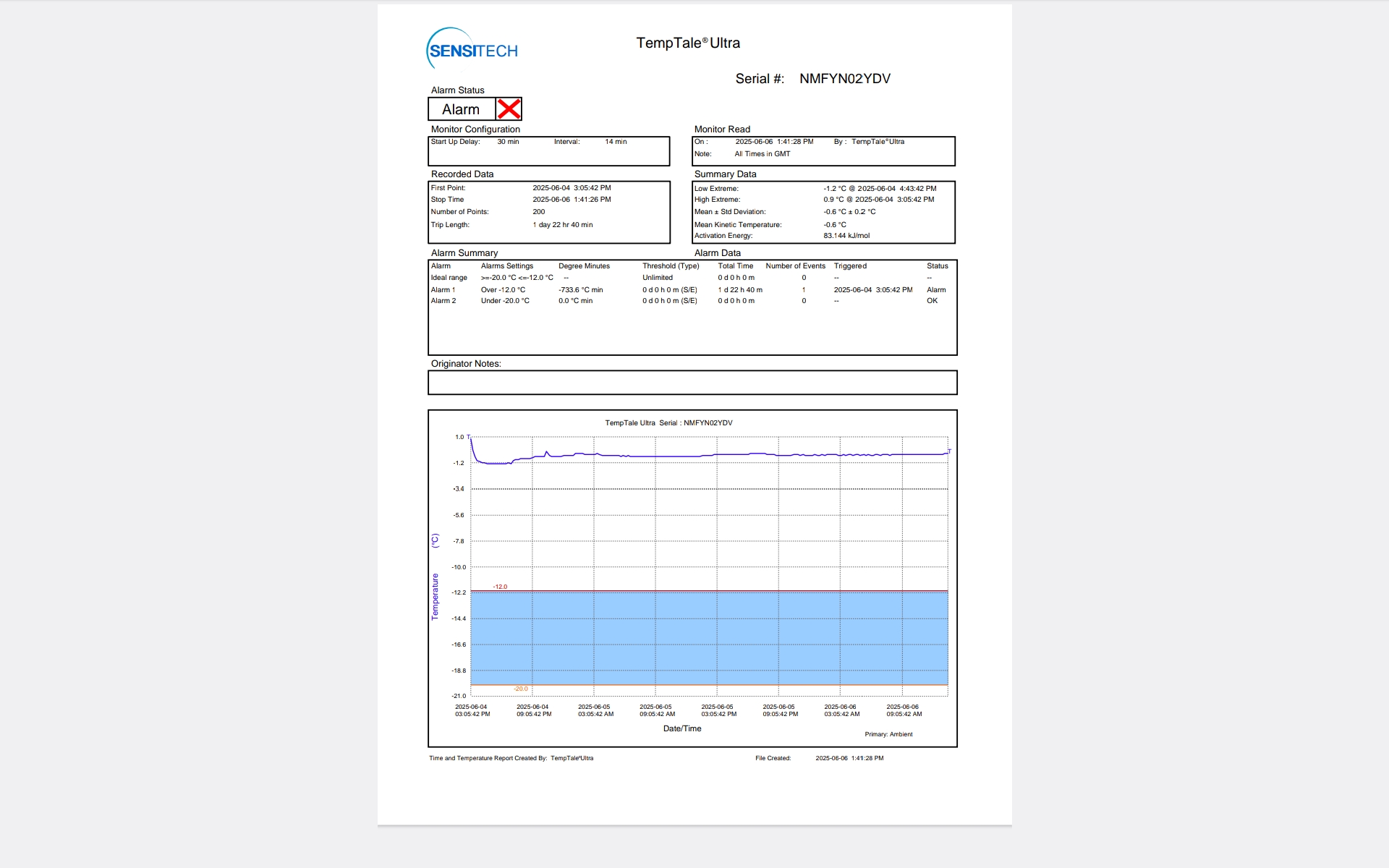The width and height of the screenshot is (1389, 868).
Task: Click the Alarm 1 triggered timestamp
Action: (x=873, y=290)
